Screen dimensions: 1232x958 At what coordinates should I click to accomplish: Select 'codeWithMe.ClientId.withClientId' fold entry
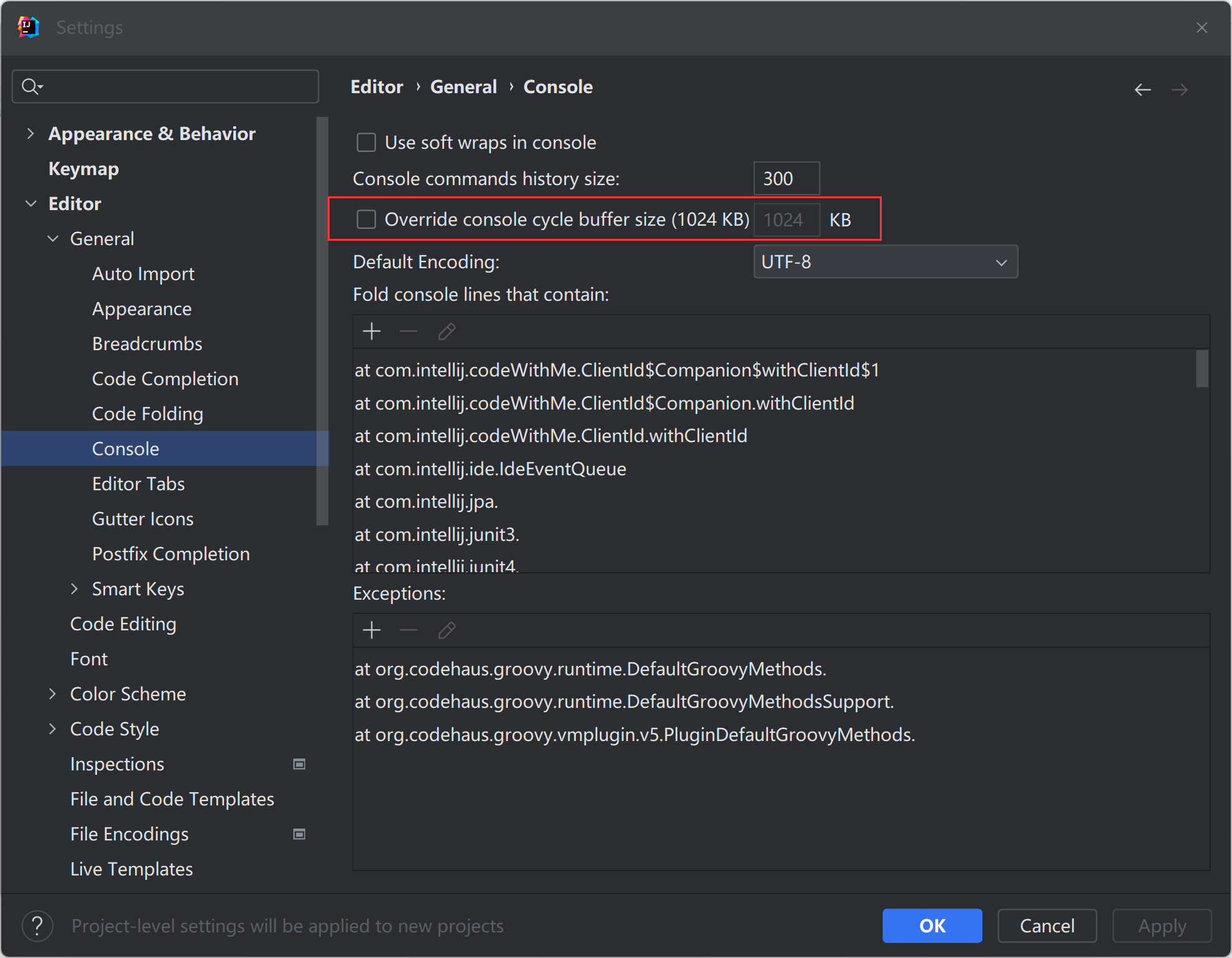coord(551,436)
